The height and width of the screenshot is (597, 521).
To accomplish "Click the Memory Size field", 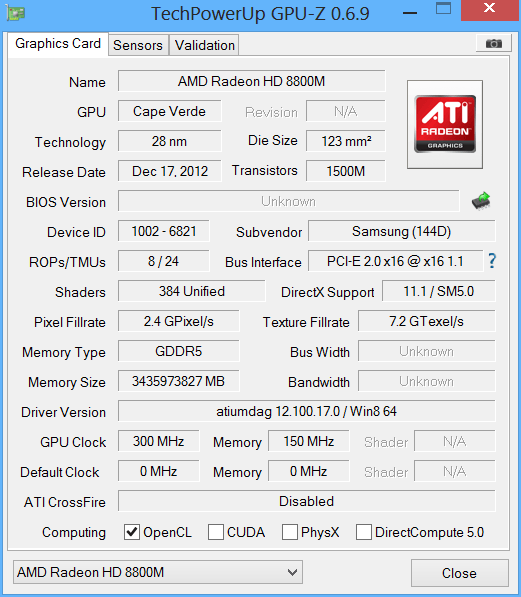I will pyautogui.click(x=179, y=381).
